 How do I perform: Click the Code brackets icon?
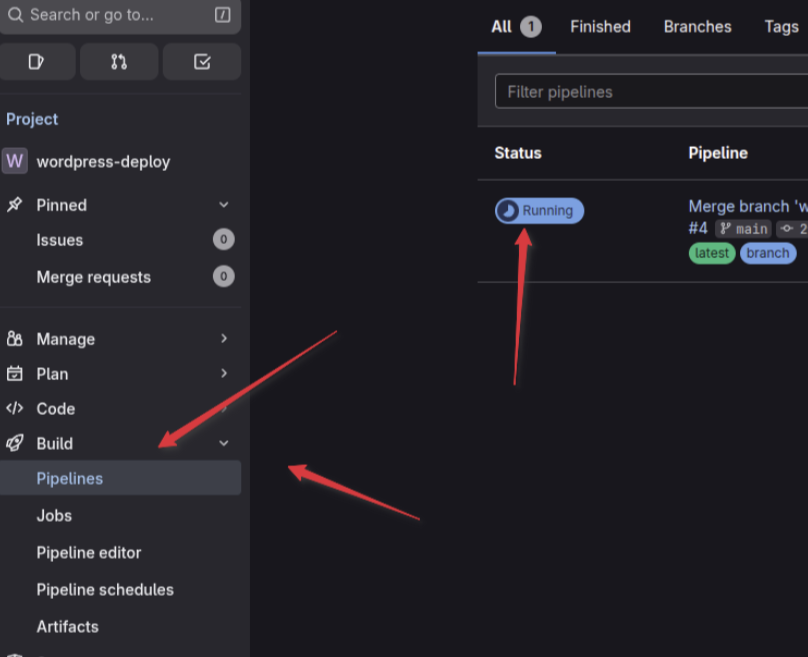[14, 408]
